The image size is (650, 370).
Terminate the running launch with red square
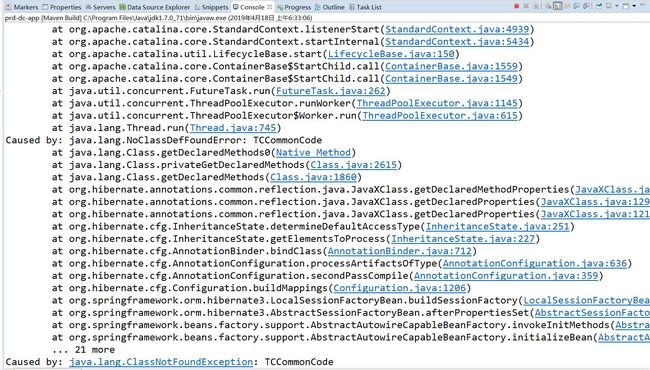click(x=517, y=6)
